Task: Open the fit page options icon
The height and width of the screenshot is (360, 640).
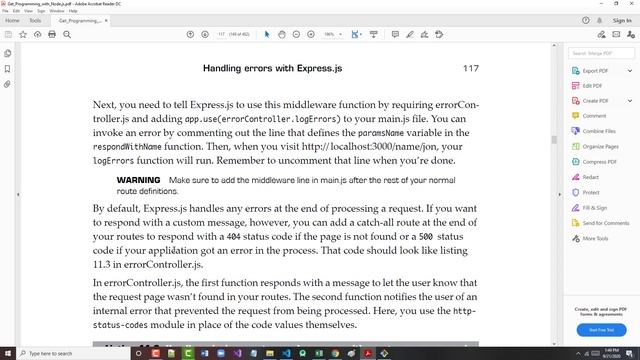Action: point(356,35)
